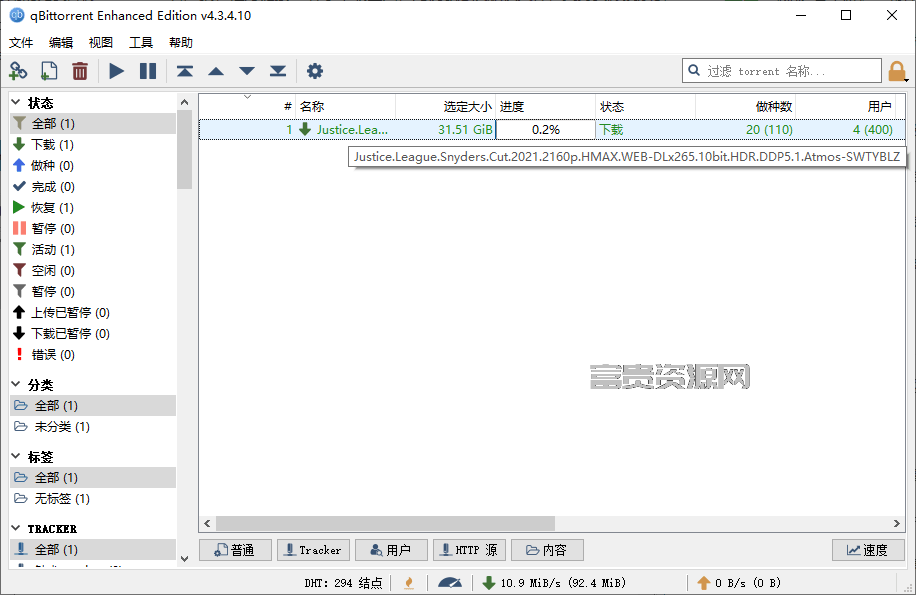
Task: Open the 工具 menu
Action: click(141, 43)
